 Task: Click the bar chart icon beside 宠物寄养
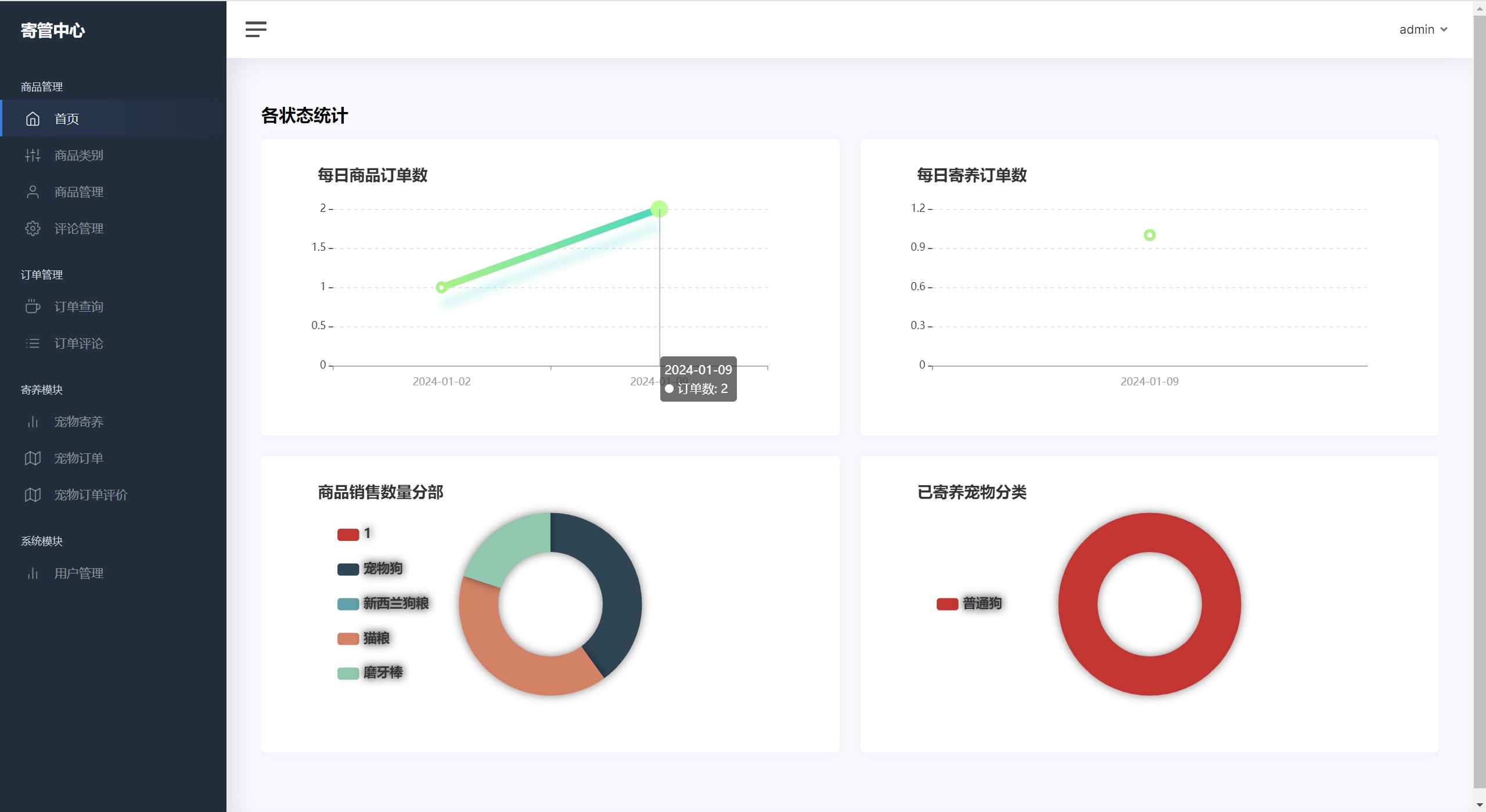point(33,422)
